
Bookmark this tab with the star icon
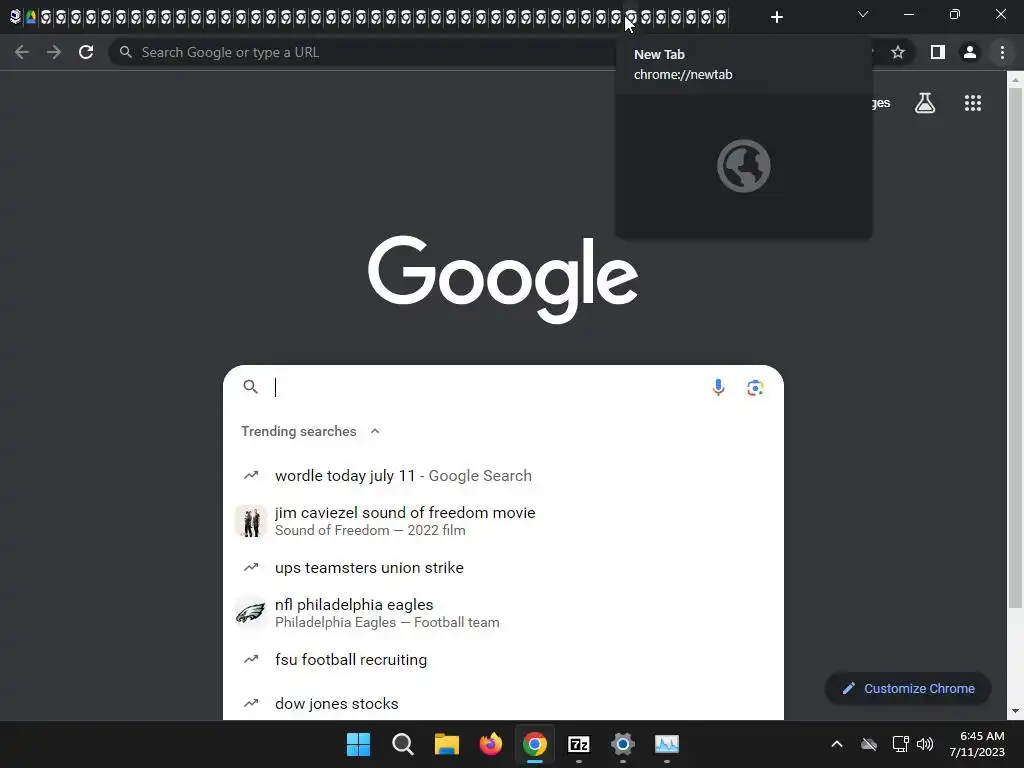pos(898,52)
